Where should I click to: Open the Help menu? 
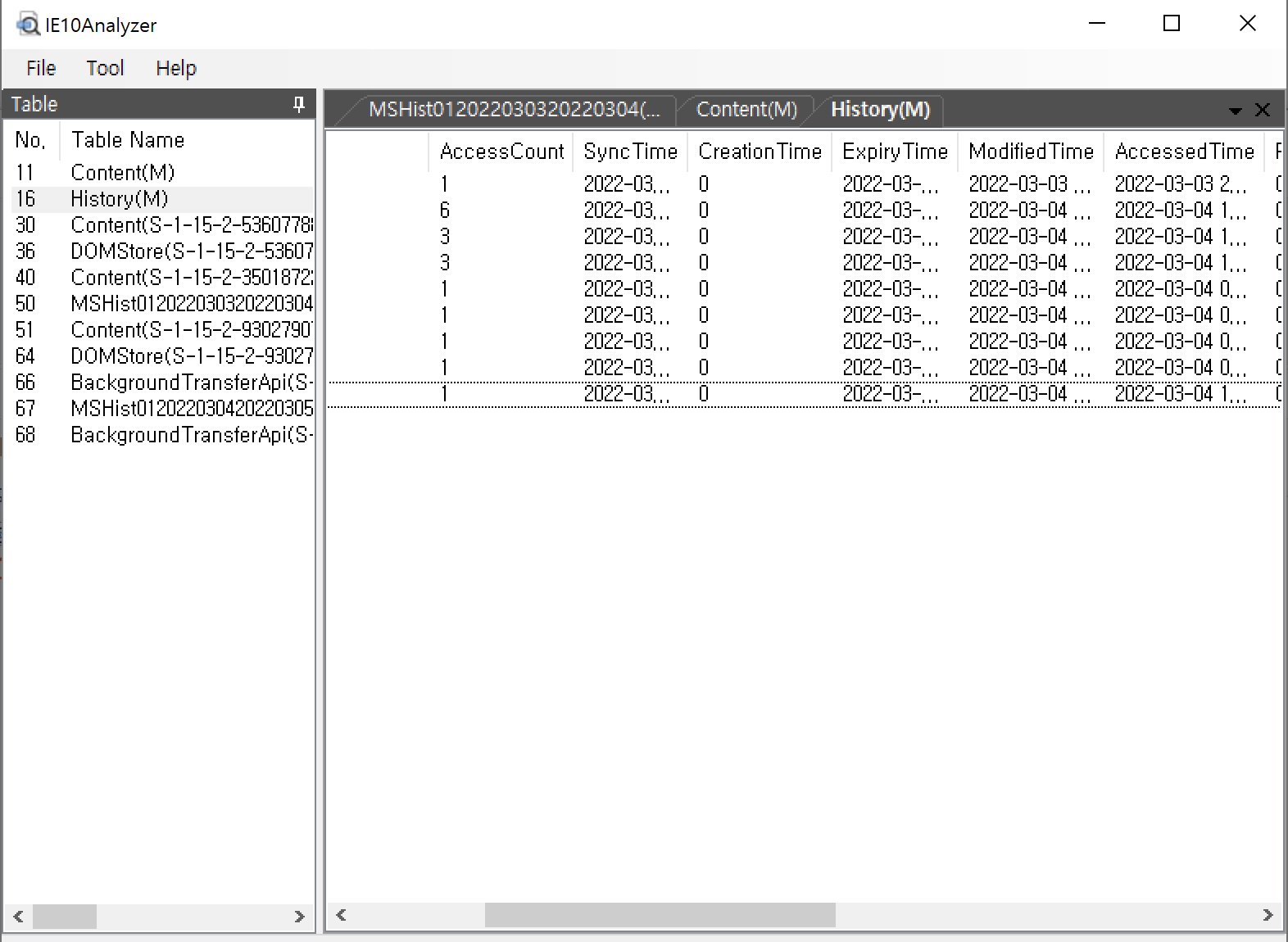point(176,68)
